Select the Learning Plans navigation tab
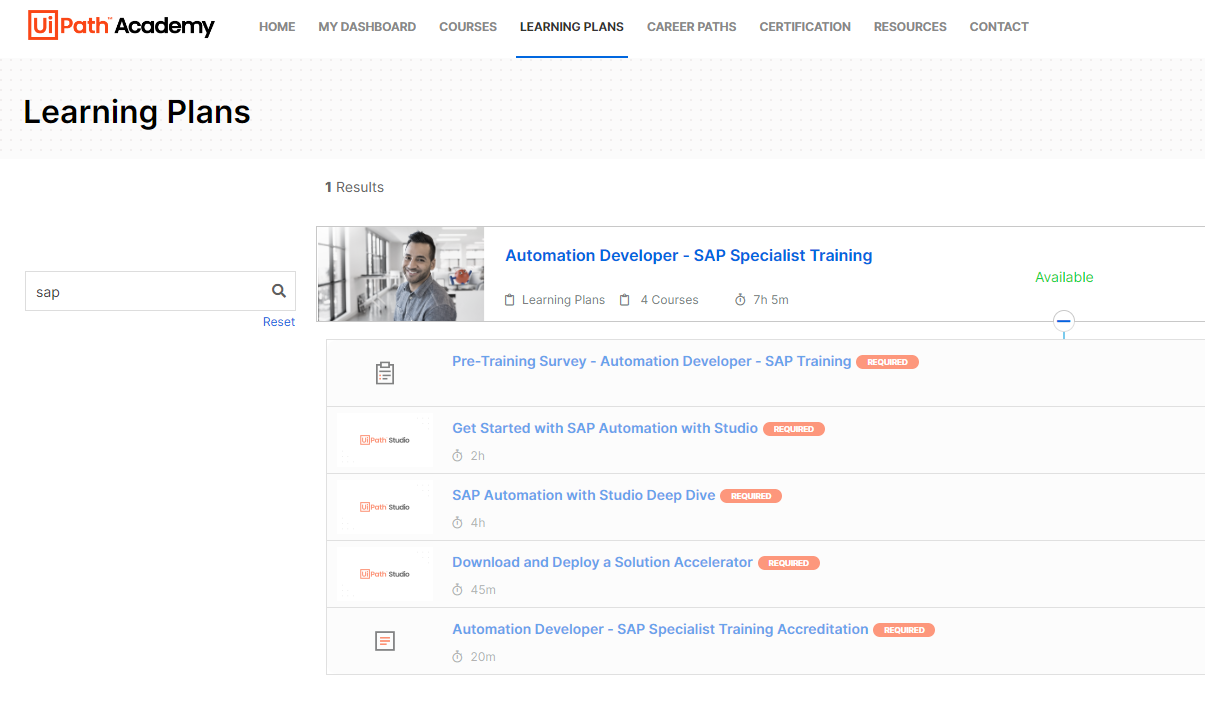 [571, 27]
